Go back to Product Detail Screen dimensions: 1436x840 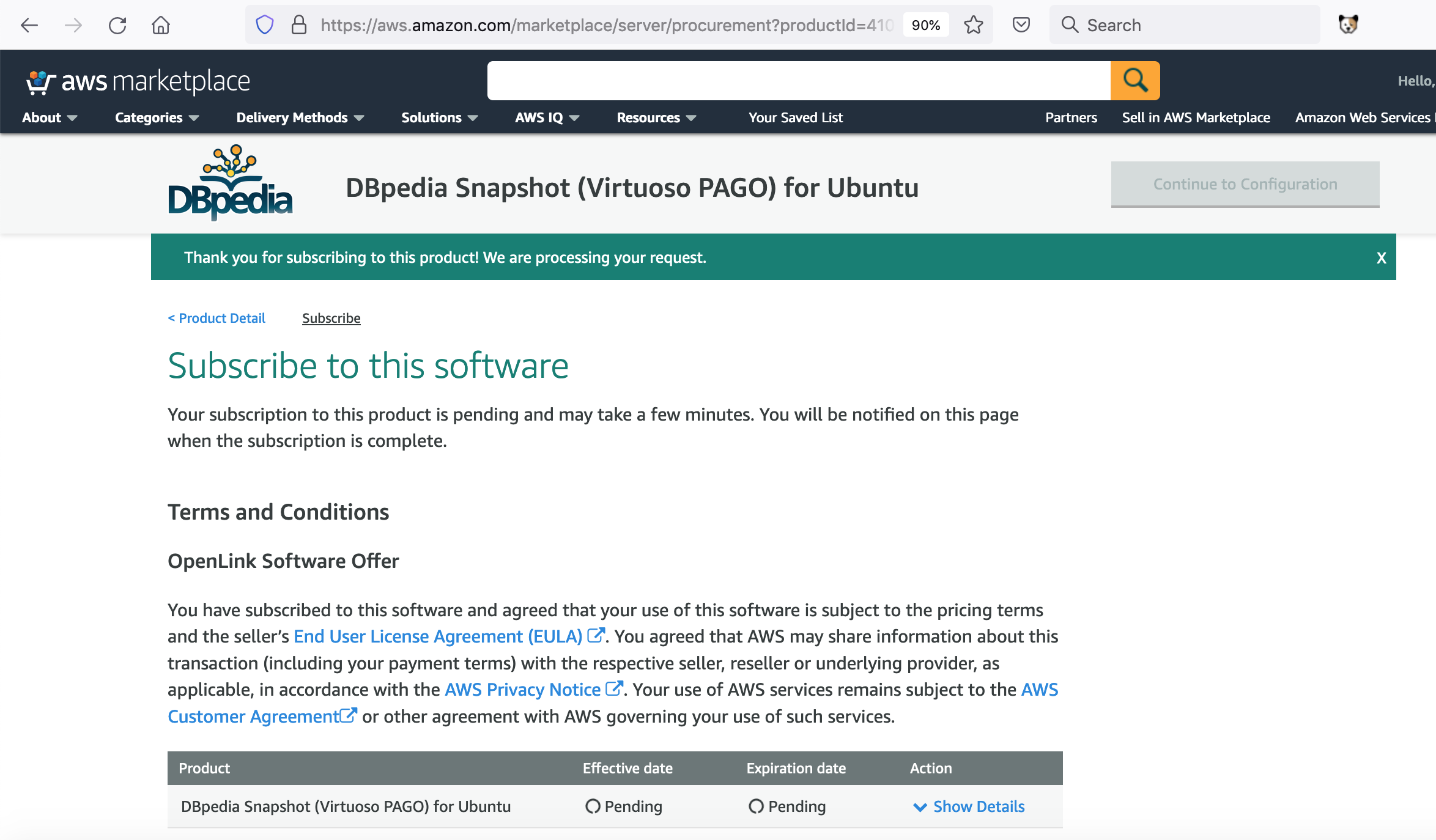click(217, 318)
